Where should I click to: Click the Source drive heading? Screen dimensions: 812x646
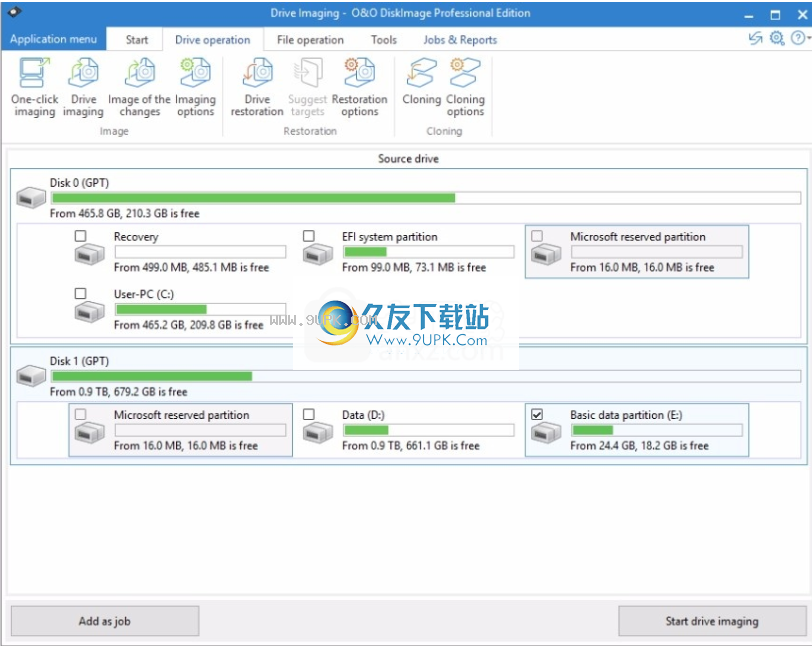pyautogui.click(x=408, y=159)
